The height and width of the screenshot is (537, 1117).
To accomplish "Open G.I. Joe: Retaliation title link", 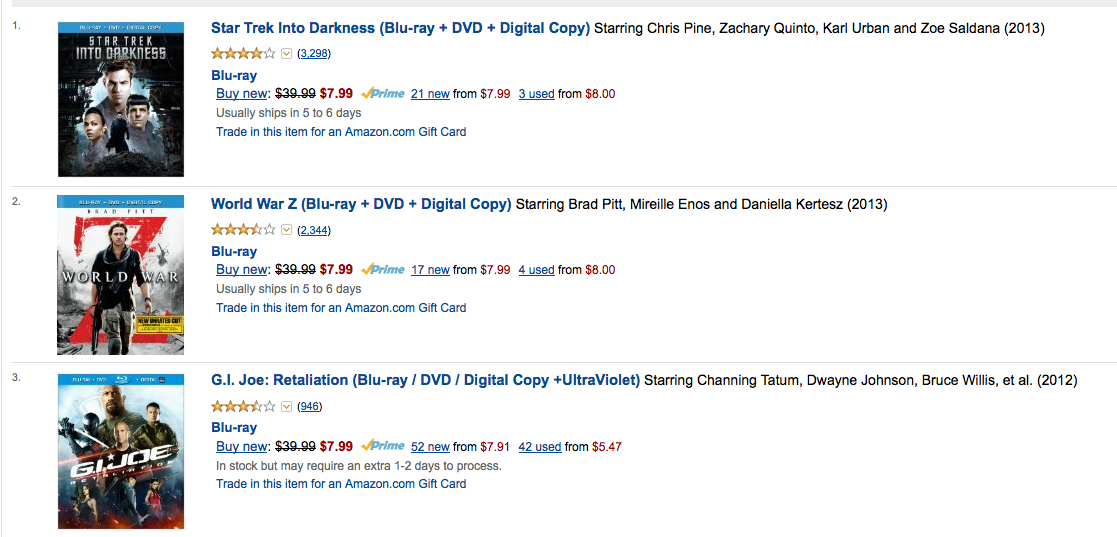I will (425, 381).
